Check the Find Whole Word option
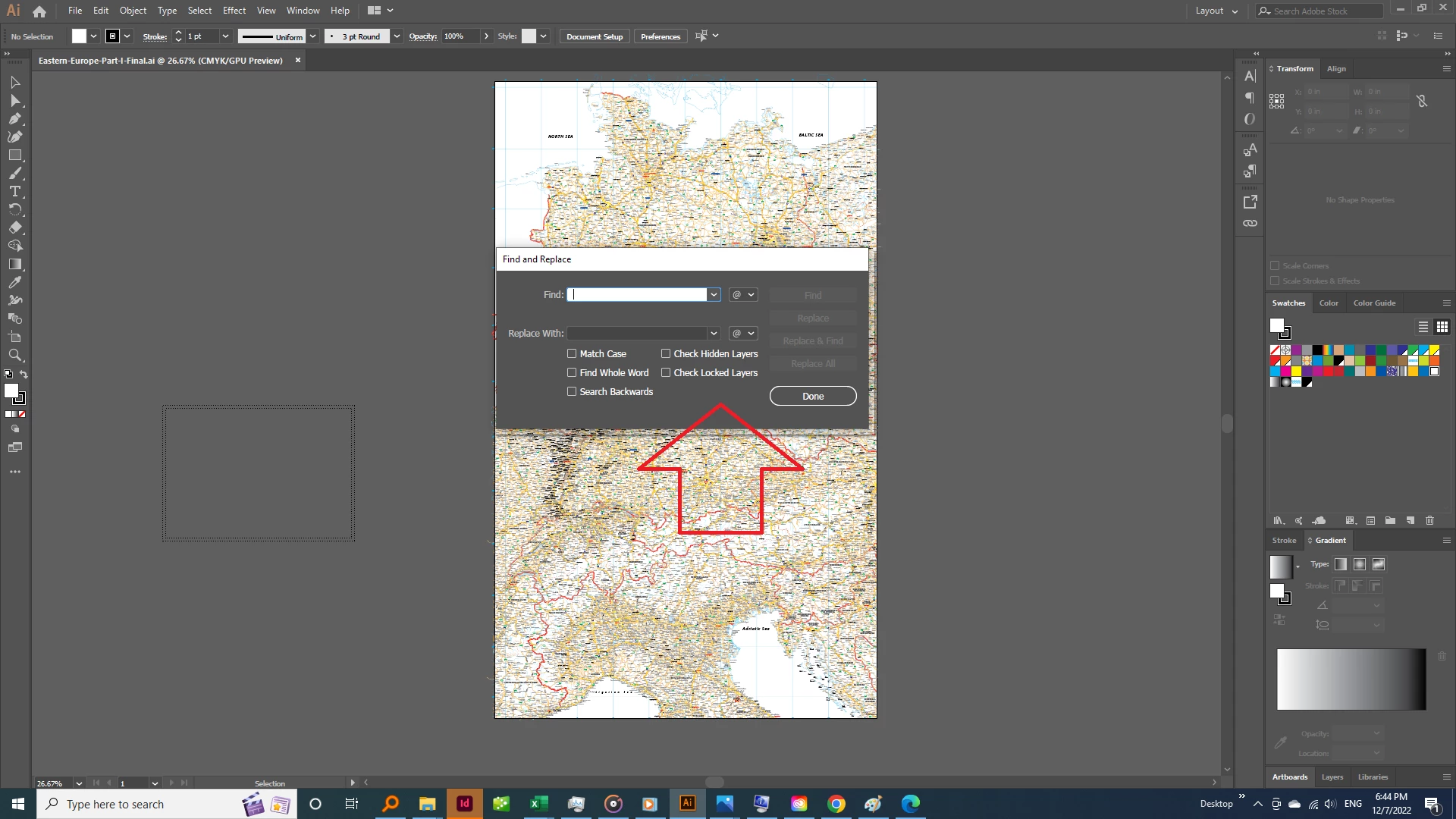The height and width of the screenshot is (819, 1456). pos(572,372)
